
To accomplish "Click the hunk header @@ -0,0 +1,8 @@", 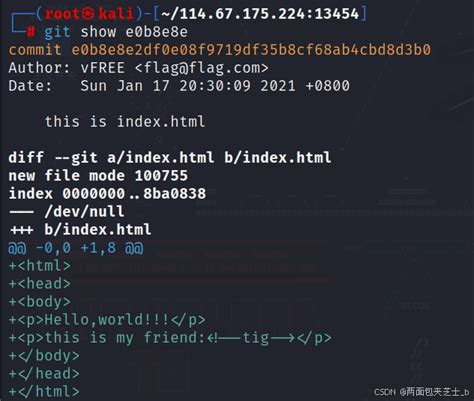I will 76,248.
